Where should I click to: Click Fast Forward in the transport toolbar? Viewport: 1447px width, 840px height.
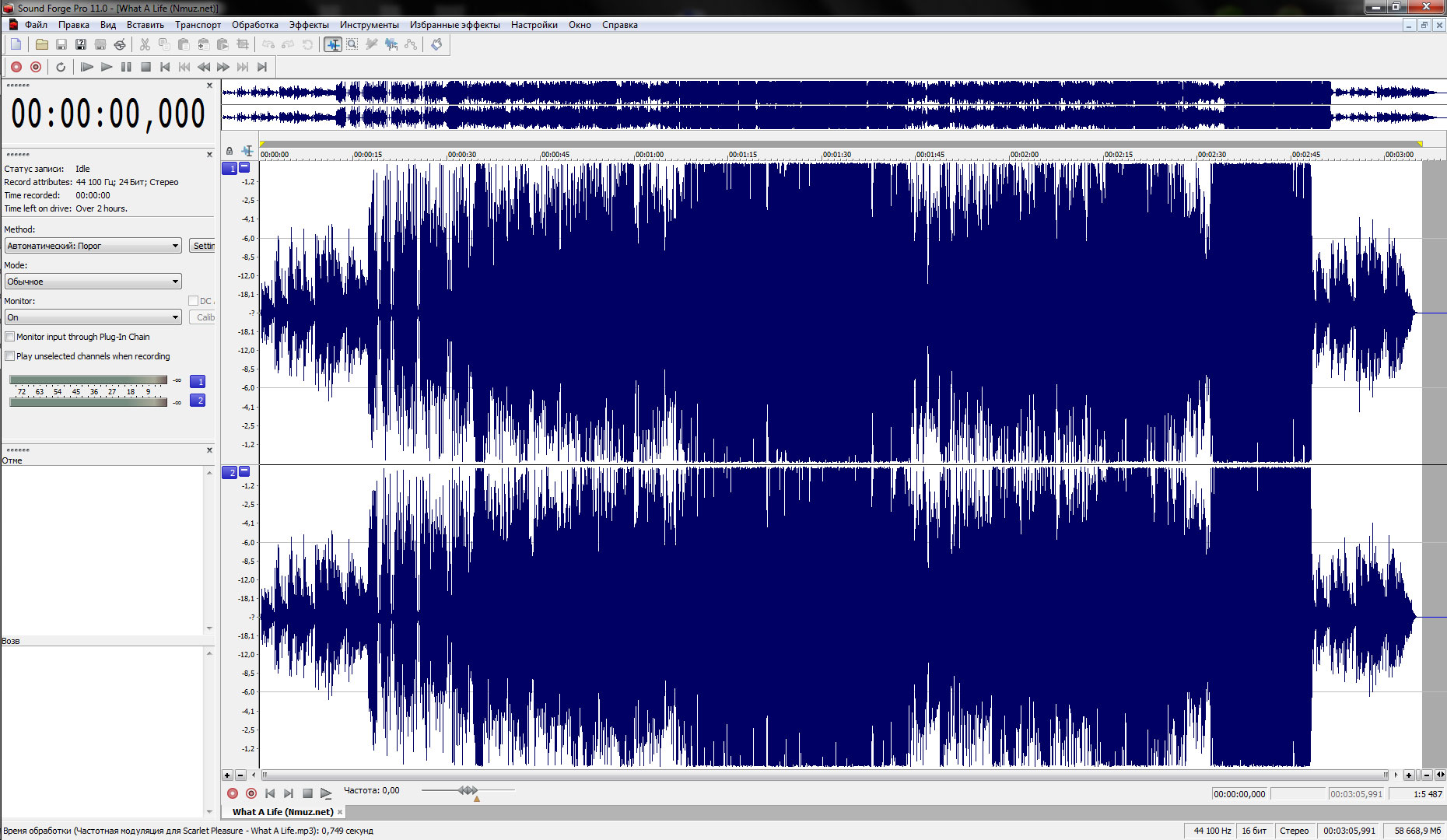pyautogui.click(x=223, y=67)
